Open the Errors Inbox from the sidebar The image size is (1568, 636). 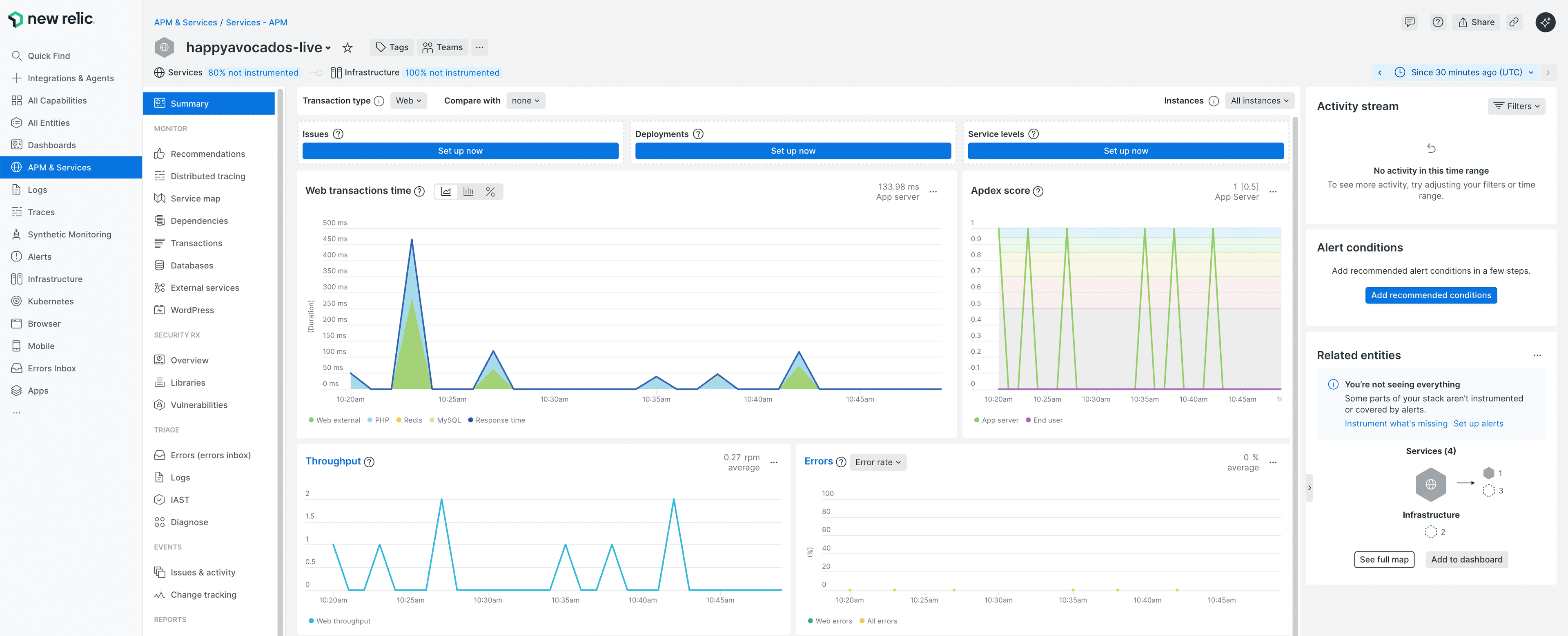point(51,368)
